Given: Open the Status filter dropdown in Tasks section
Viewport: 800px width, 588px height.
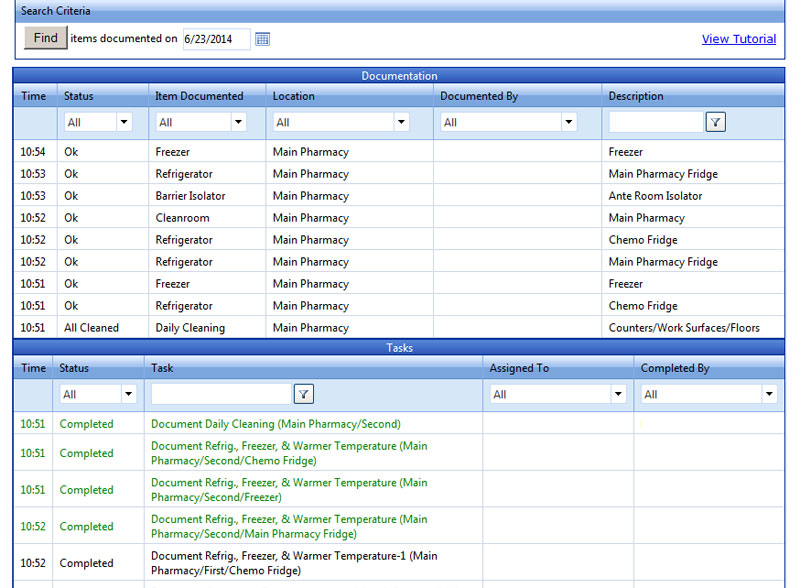Looking at the screenshot, I should click(x=97, y=394).
